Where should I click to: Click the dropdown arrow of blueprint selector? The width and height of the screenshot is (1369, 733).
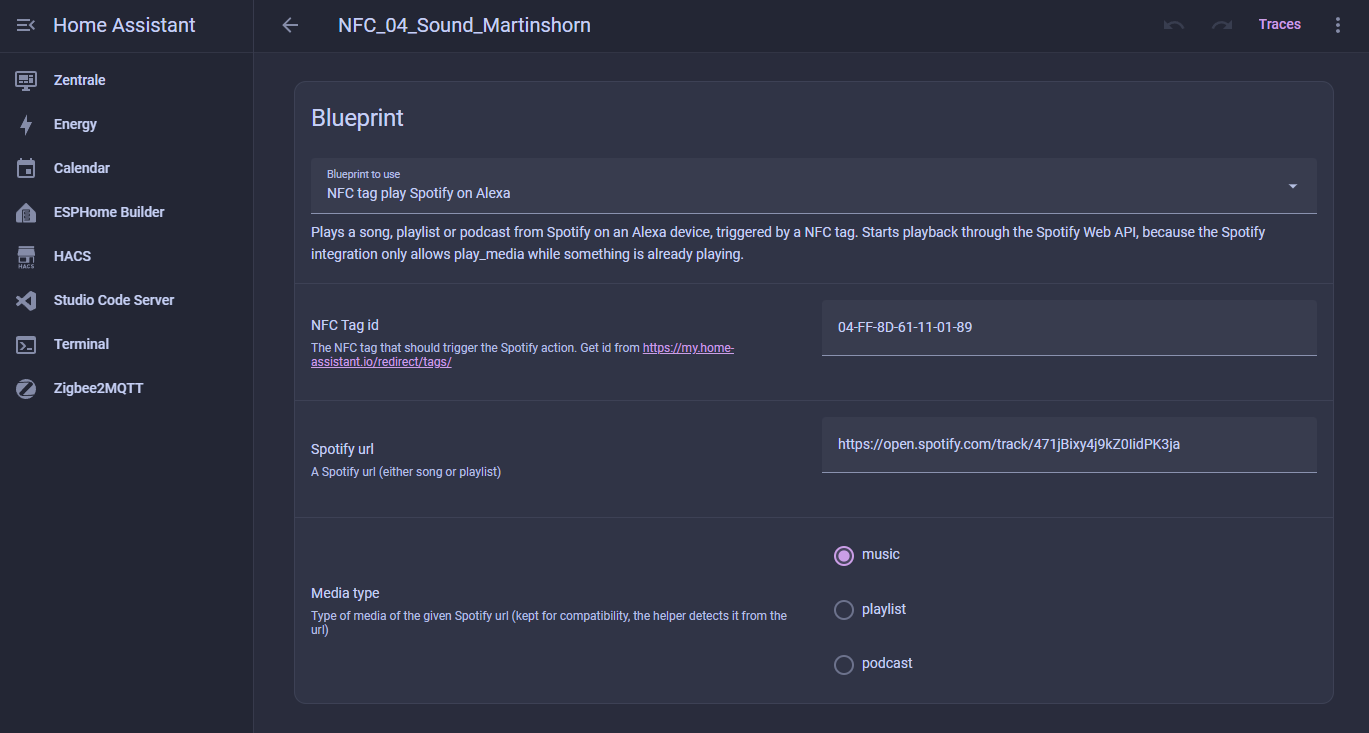pos(1292,187)
